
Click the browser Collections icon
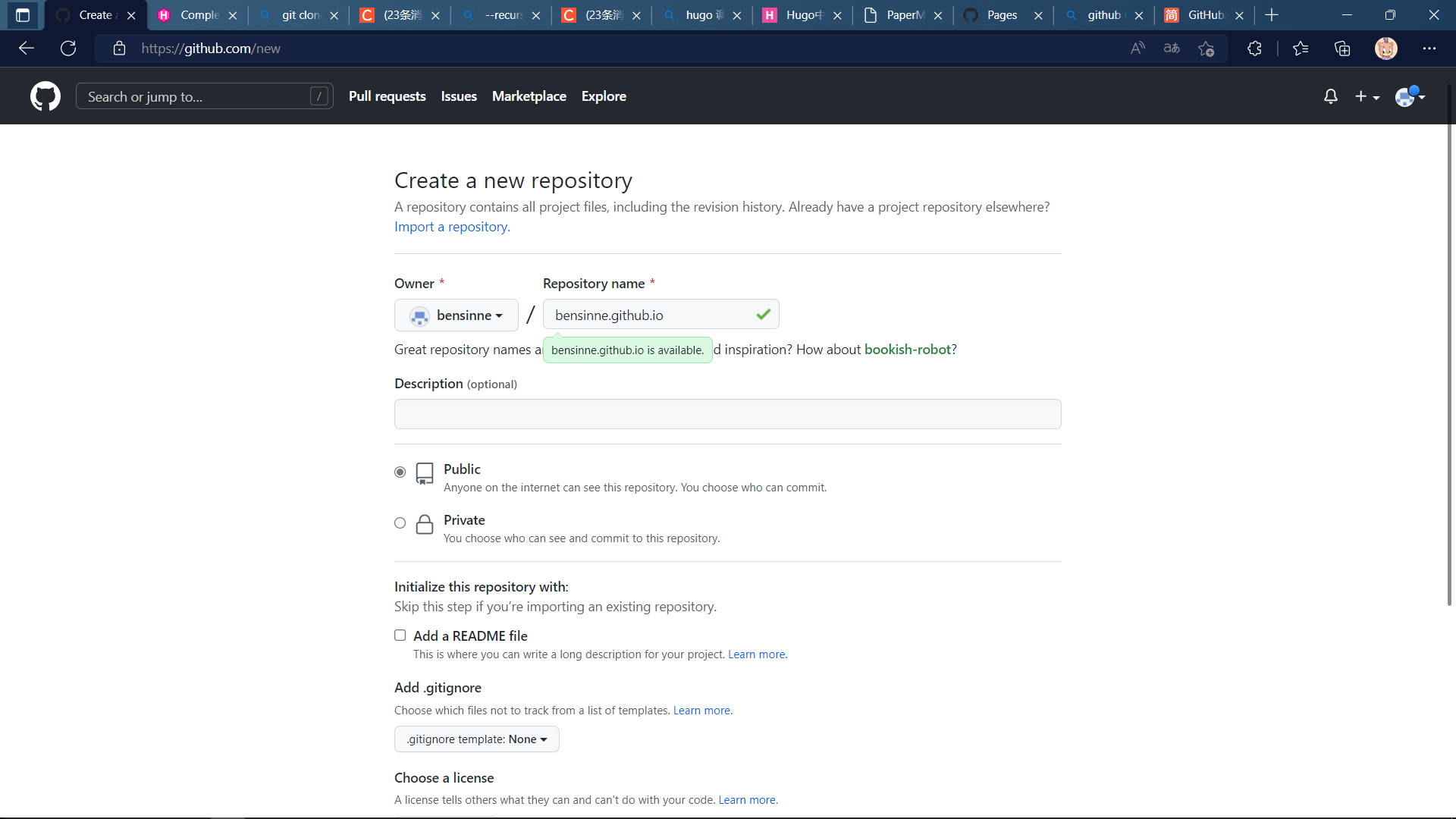point(1342,49)
